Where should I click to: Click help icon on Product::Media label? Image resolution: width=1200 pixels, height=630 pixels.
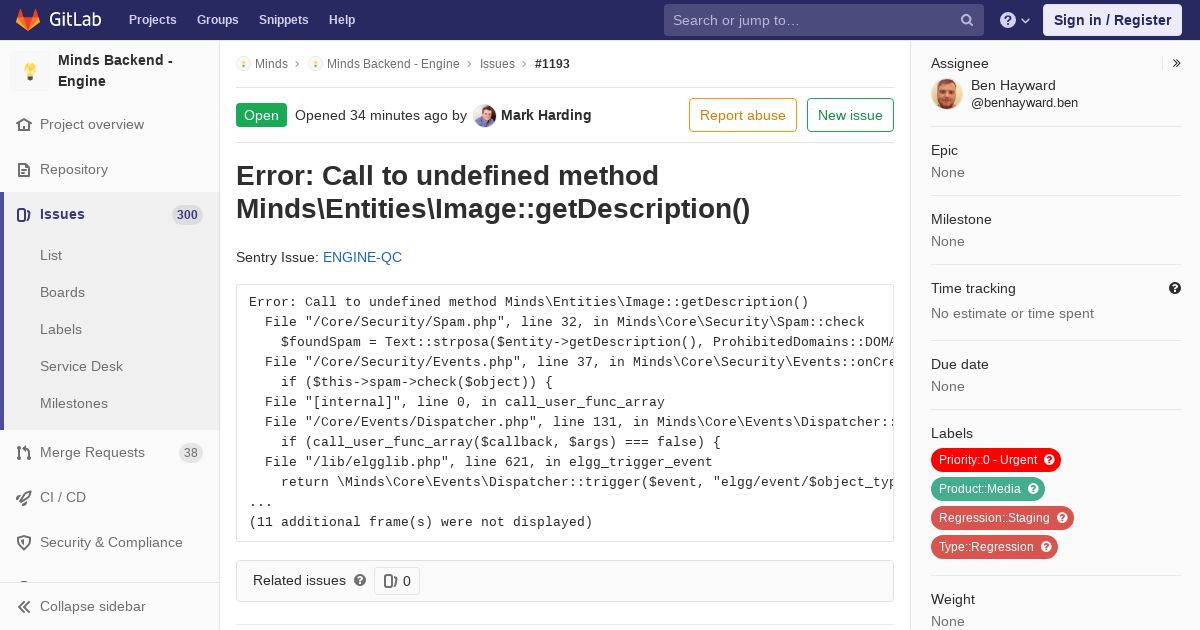point(1033,489)
